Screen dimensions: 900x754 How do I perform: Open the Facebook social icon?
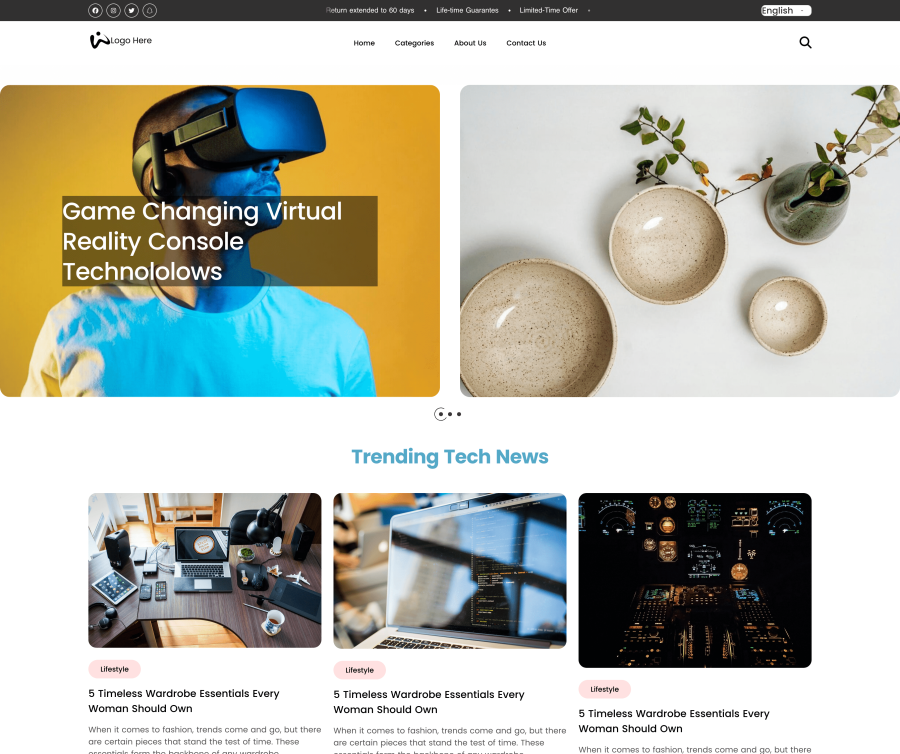pyautogui.click(x=95, y=10)
